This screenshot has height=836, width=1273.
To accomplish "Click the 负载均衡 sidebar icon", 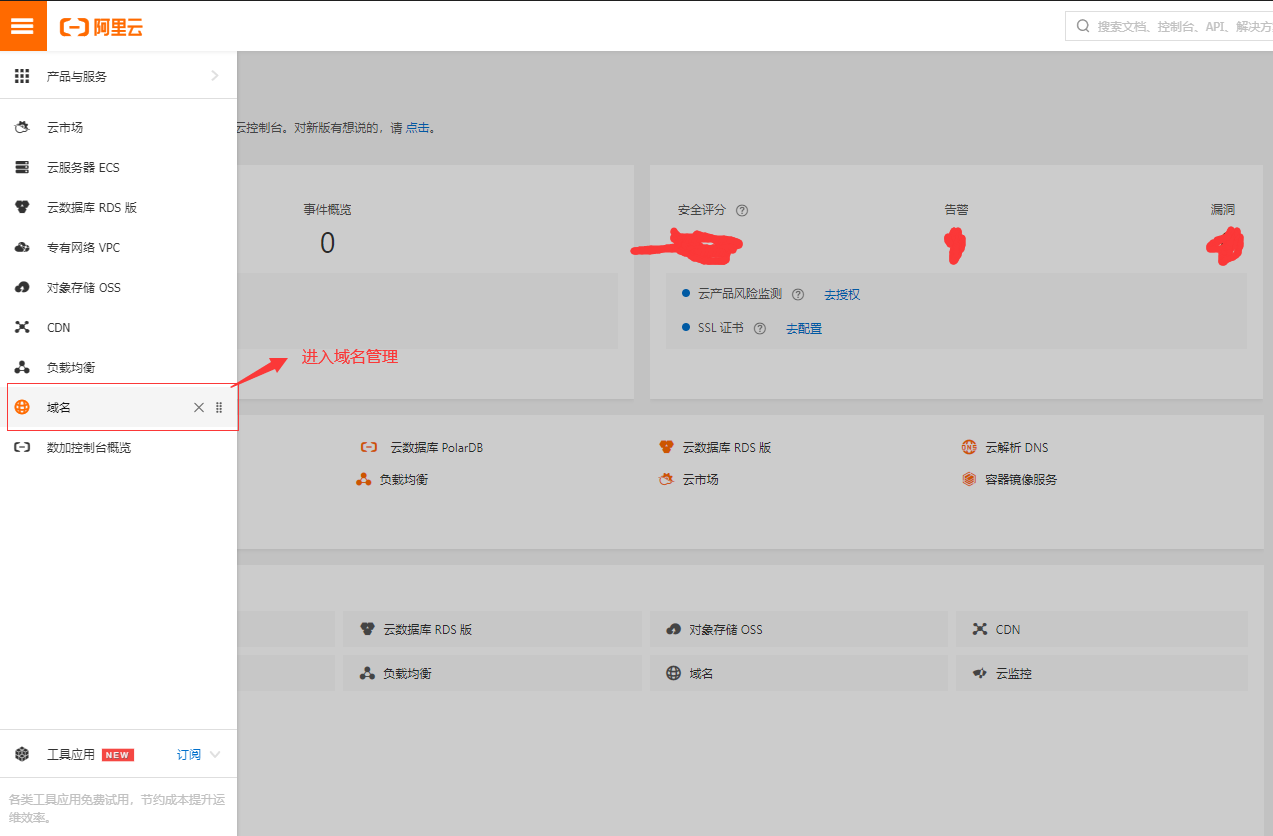I will tap(22, 368).
